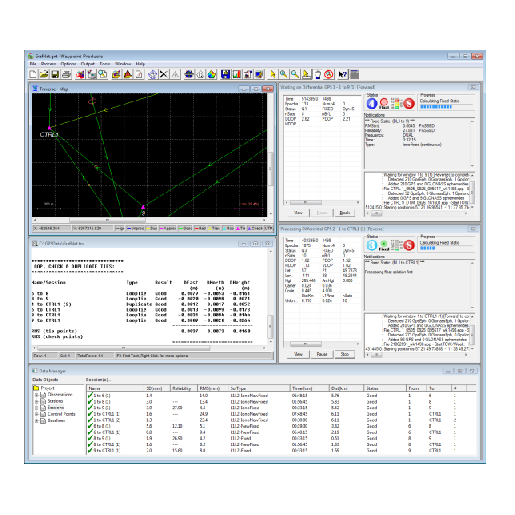Click the horizontal scrollbar under the traverse map
This screenshot has height=515, width=515.
149,220
